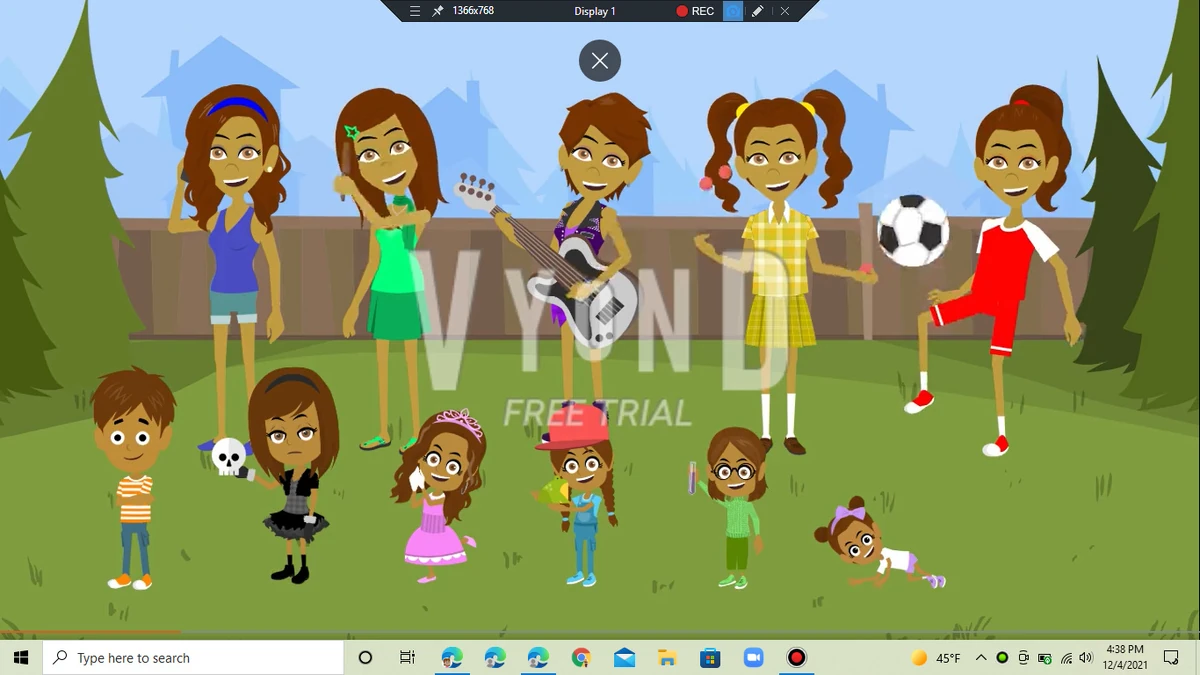This screenshot has width=1200, height=675.
Task: Open the recorder hamburger menu
Action: 414,11
